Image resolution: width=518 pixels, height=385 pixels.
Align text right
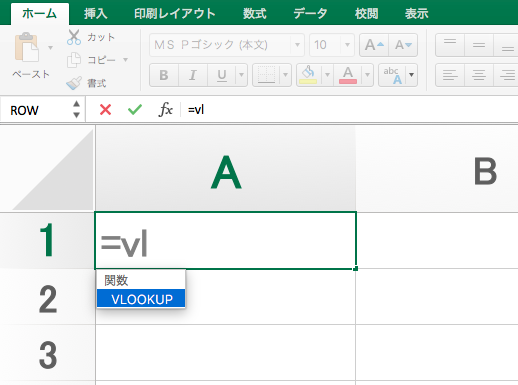(507, 75)
